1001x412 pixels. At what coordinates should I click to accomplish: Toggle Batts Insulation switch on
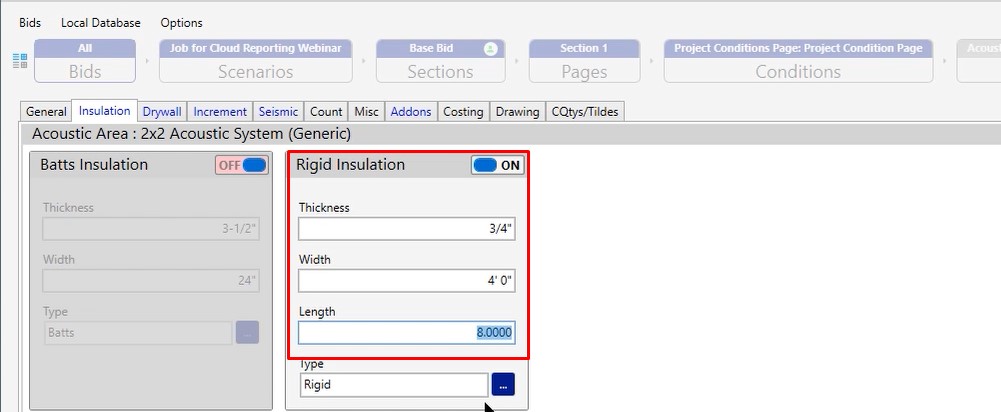pyautogui.click(x=241, y=165)
